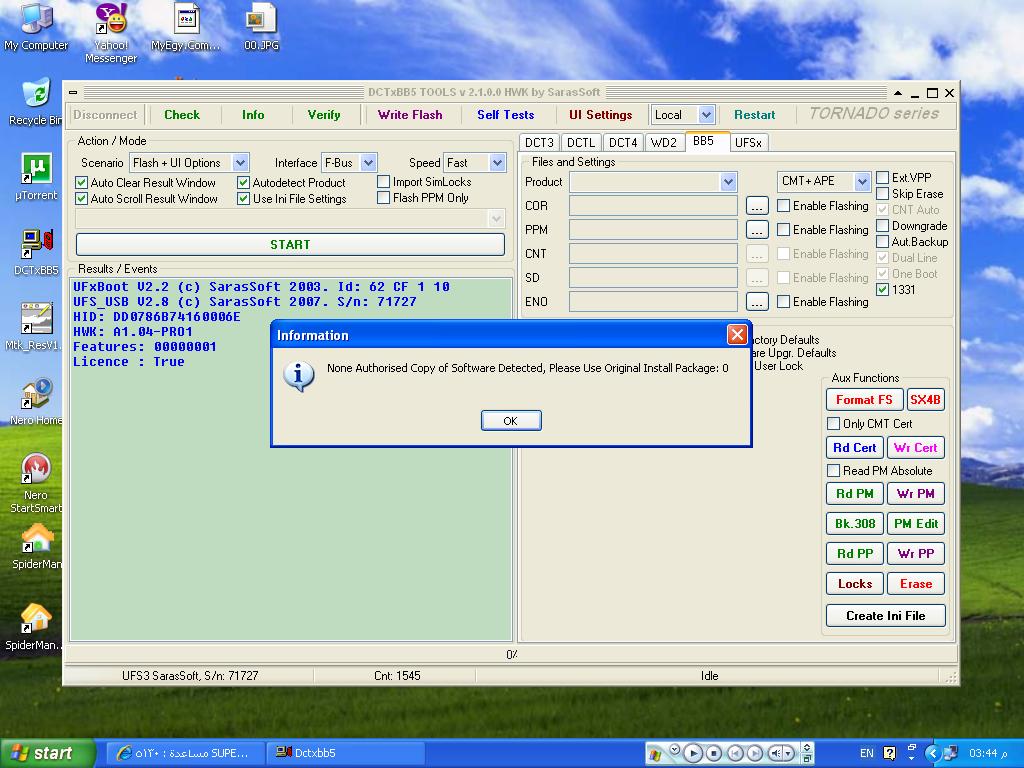
Task: Switch to the DCT3 tab
Action: click(539, 142)
